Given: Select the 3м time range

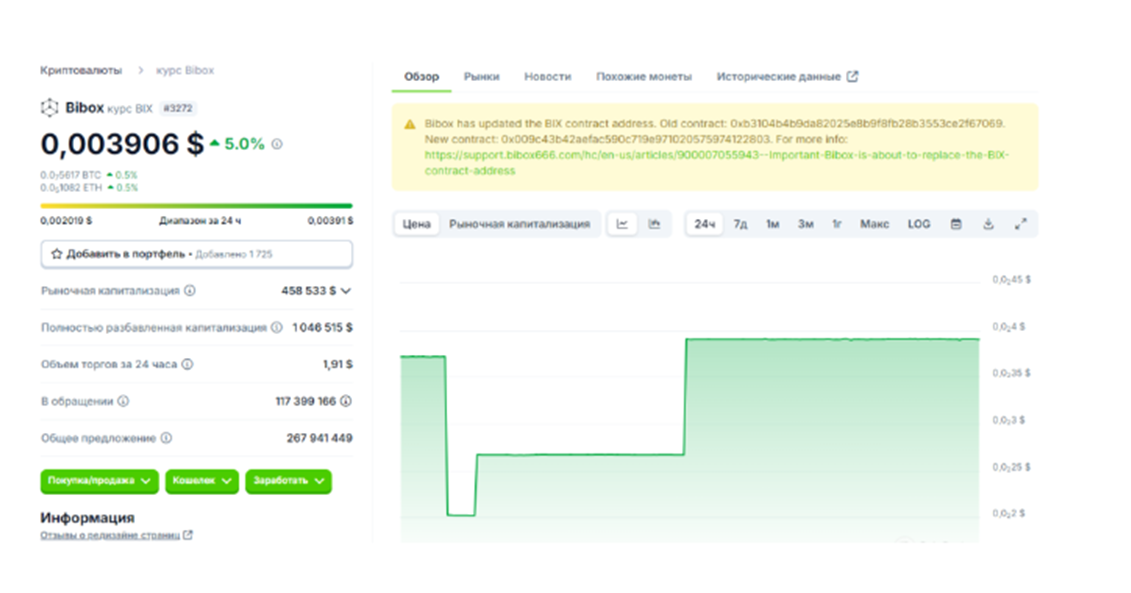Looking at the screenshot, I should (x=806, y=224).
